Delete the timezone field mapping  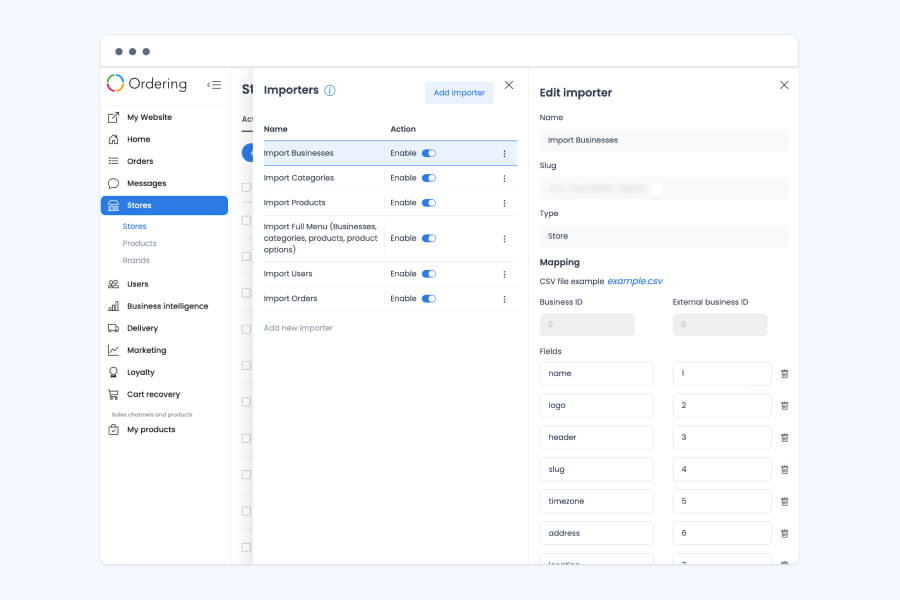pos(785,502)
